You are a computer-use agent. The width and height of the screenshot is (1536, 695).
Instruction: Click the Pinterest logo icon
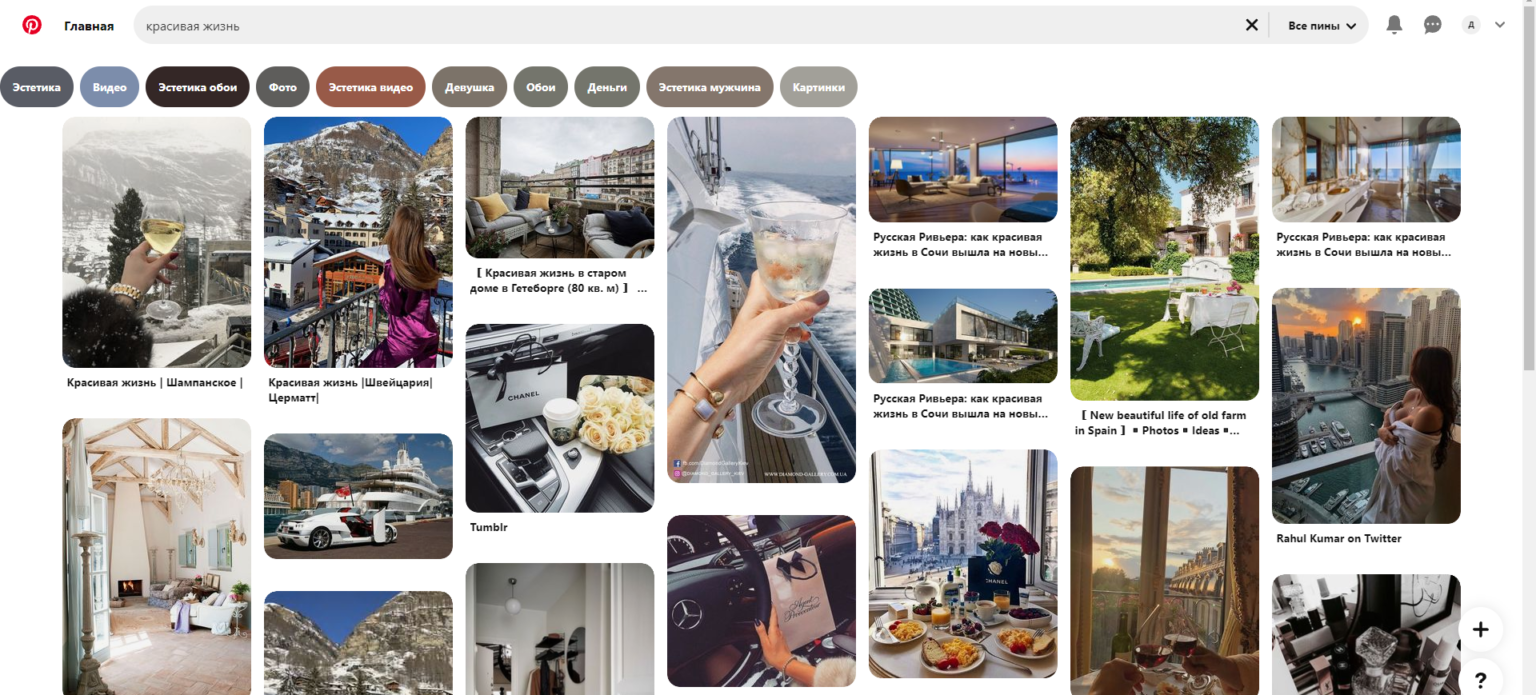pos(32,25)
